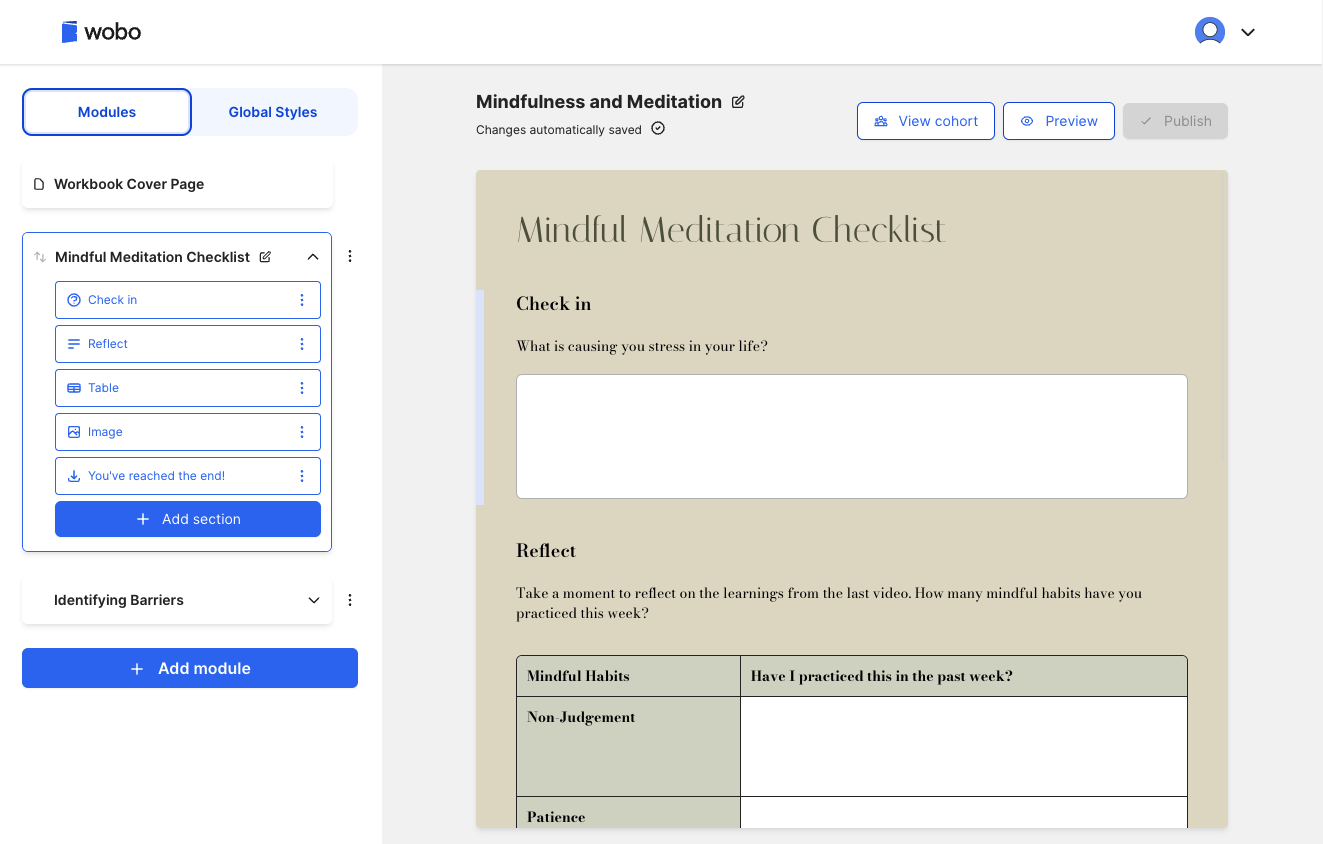Screen dimensions: 1323x844
Task: Select the Check in section
Action: 188,300
